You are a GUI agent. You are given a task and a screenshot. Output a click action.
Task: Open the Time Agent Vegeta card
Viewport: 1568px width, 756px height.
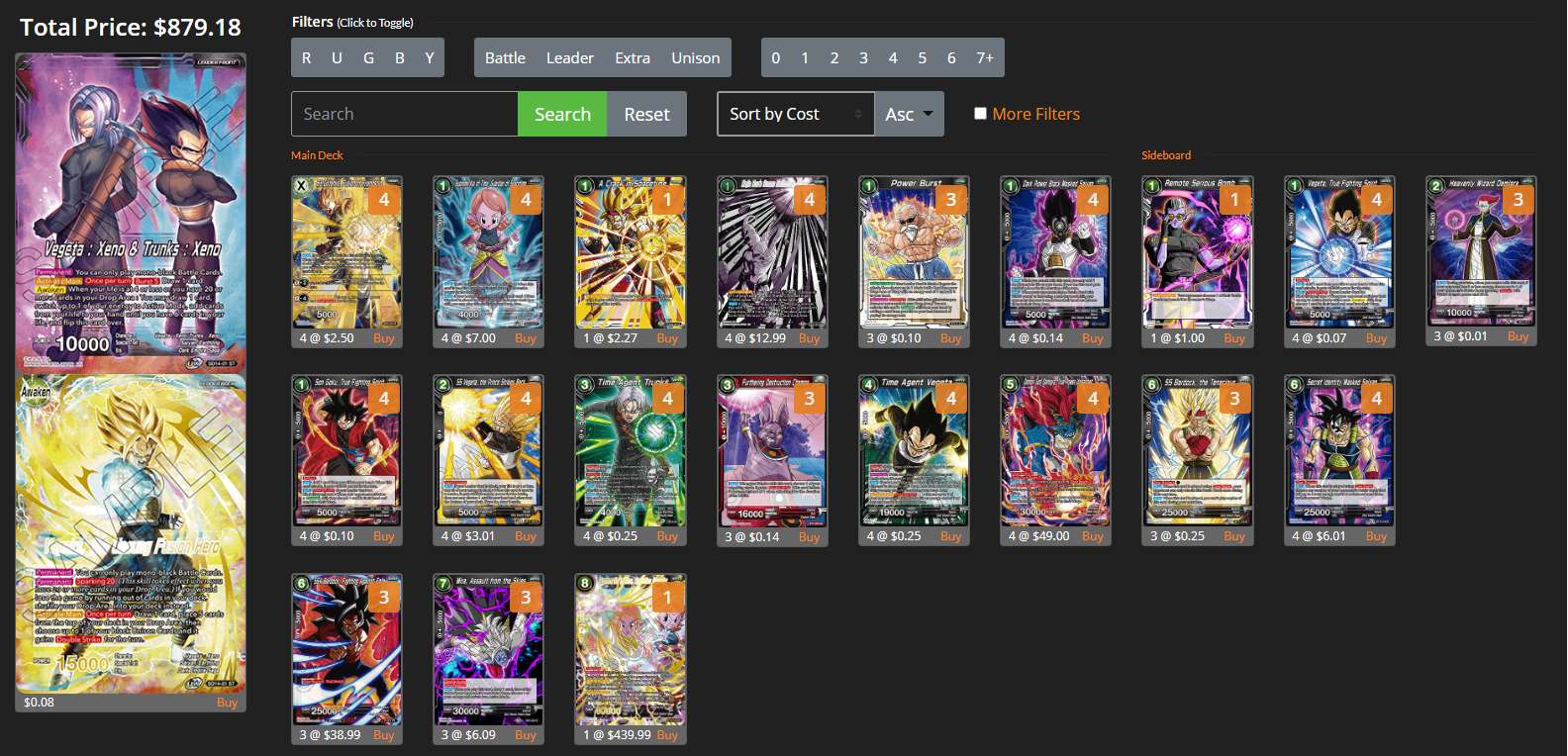pos(914,451)
